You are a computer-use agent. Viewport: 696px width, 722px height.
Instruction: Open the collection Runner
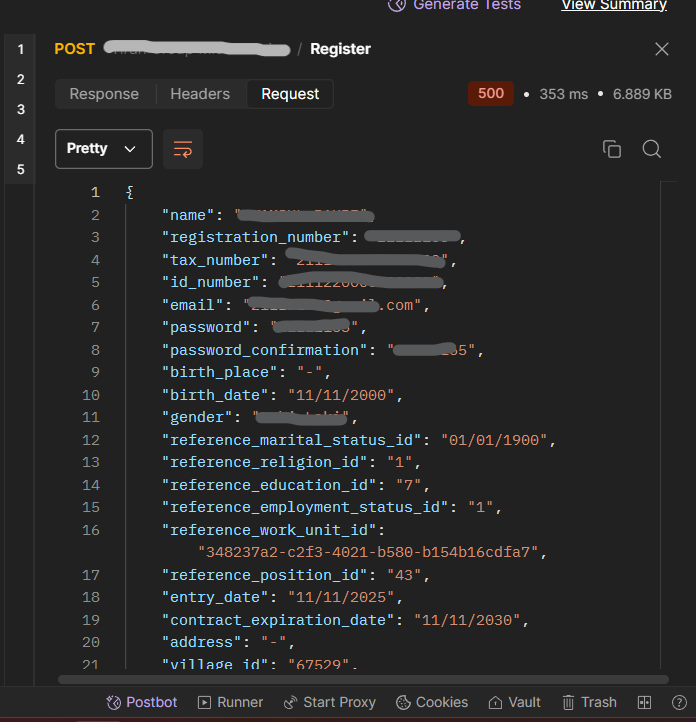coord(230,702)
